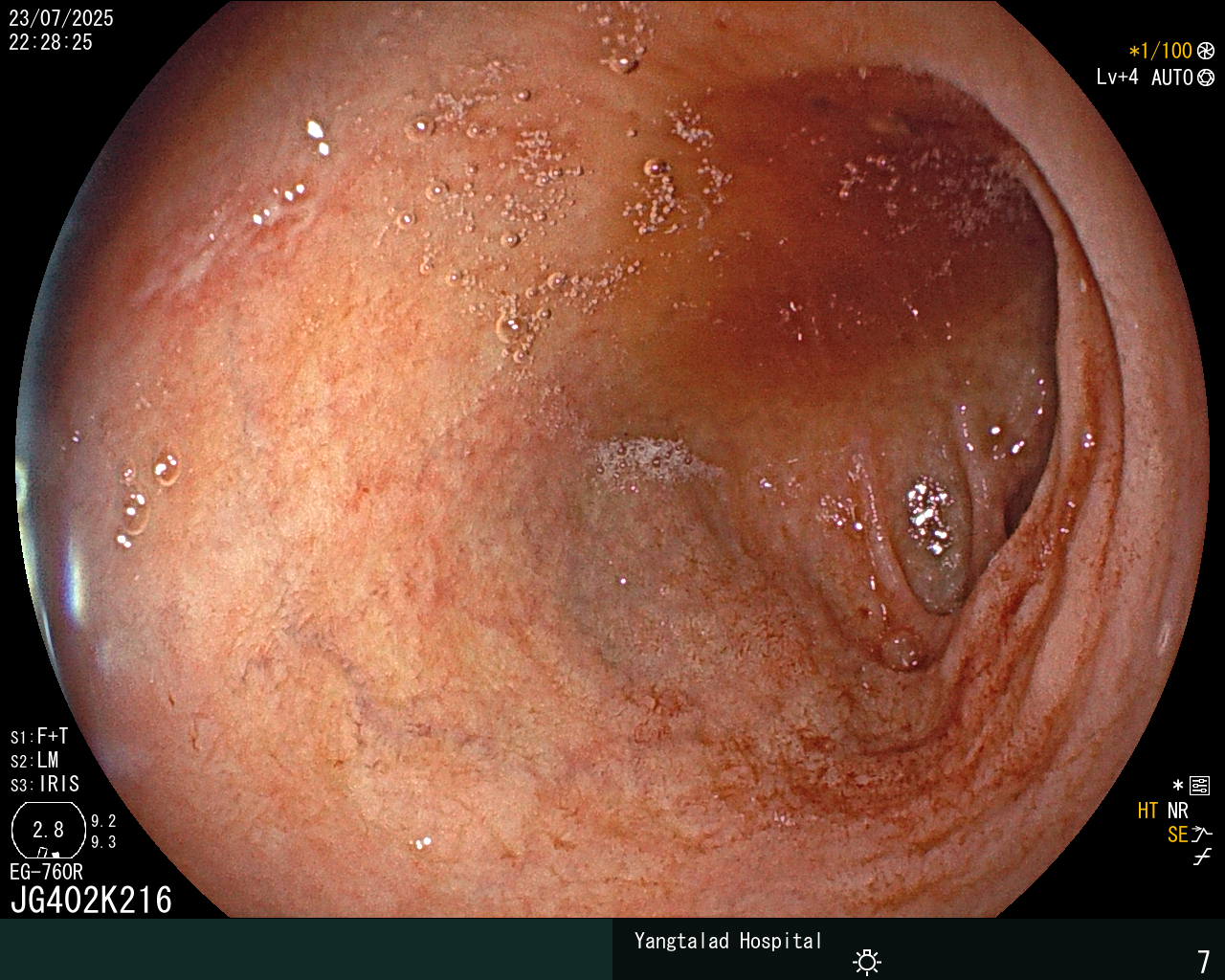Click the 9.3 scope diameter value
This screenshot has height=980, width=1225.
tap(103, 842)
